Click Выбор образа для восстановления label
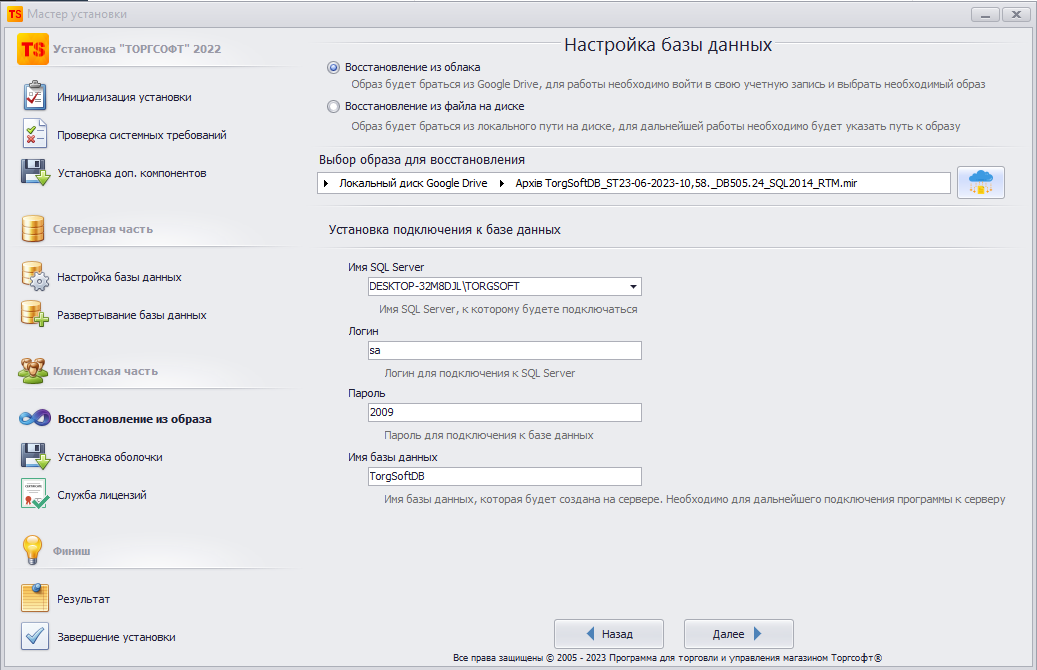The image size is (1037, 670). click(422, 160)
